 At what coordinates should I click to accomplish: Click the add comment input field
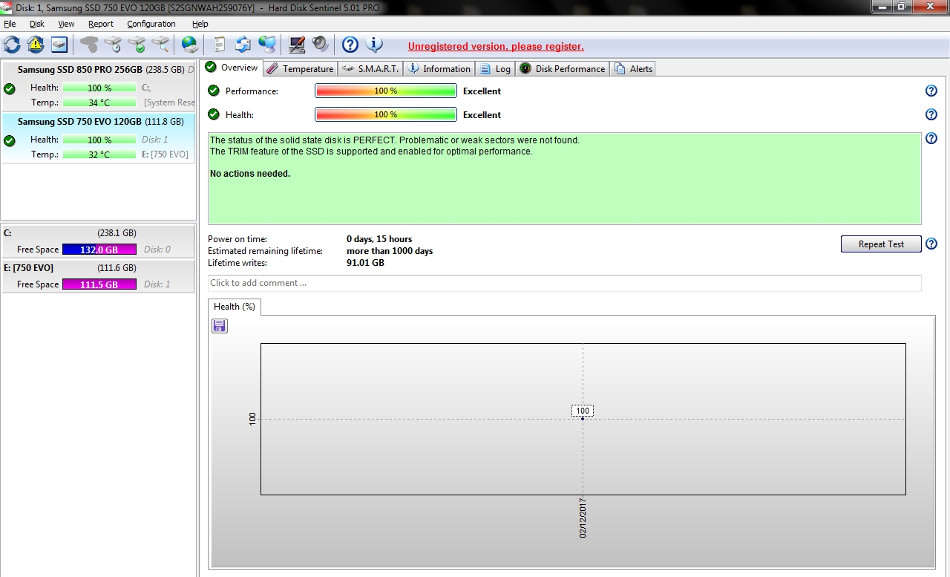(x=560, y=283)
